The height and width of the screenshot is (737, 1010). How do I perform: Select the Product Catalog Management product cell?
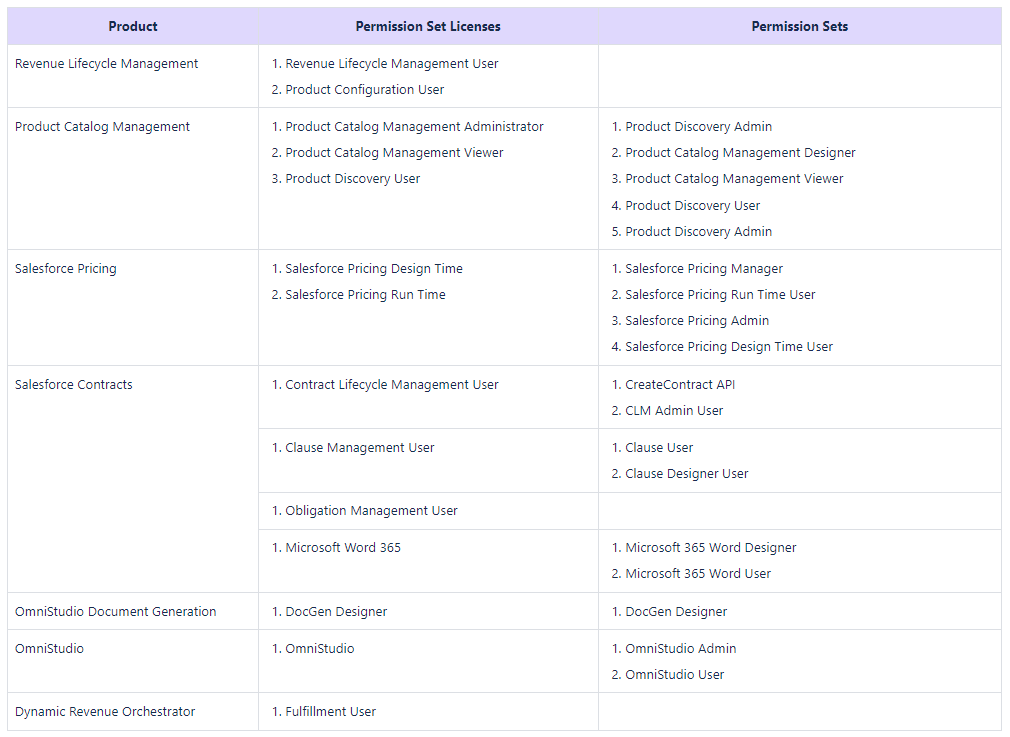click(133, 178)
